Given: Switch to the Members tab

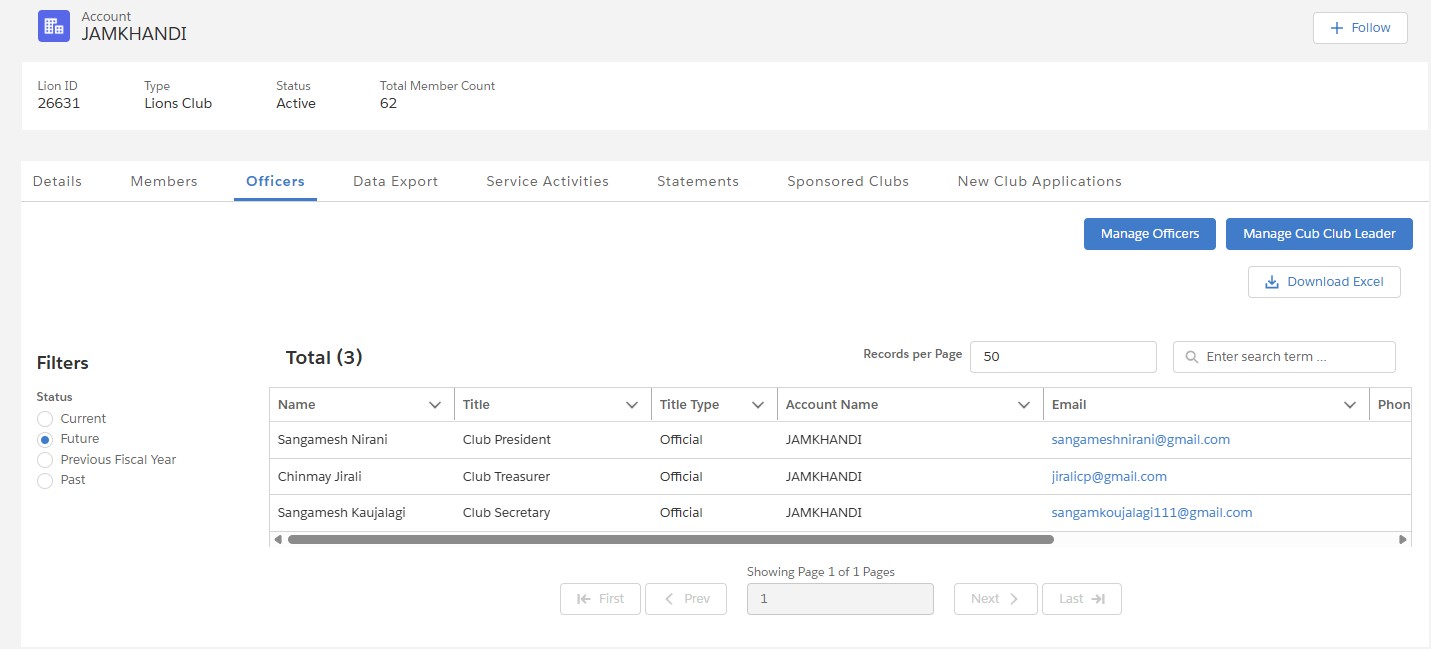Looking at the screenshot, I should click(164, 181).
